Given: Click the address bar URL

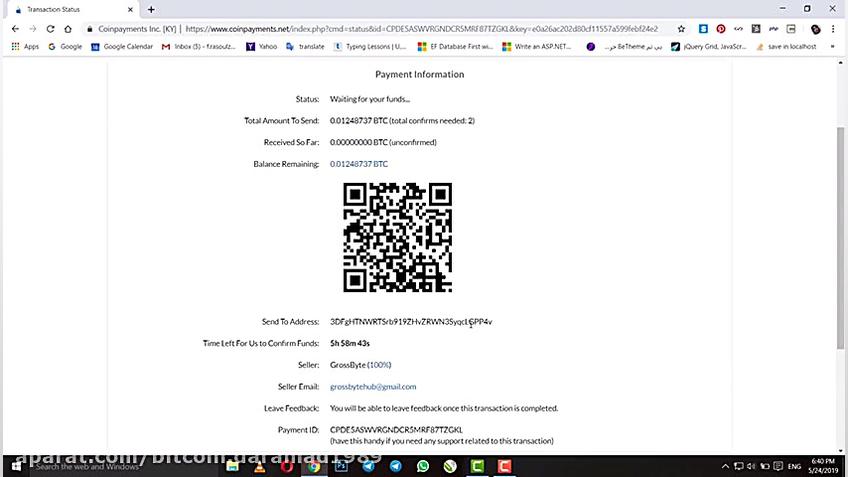Looking at the screenshot, I should click(x=421, y=29).
